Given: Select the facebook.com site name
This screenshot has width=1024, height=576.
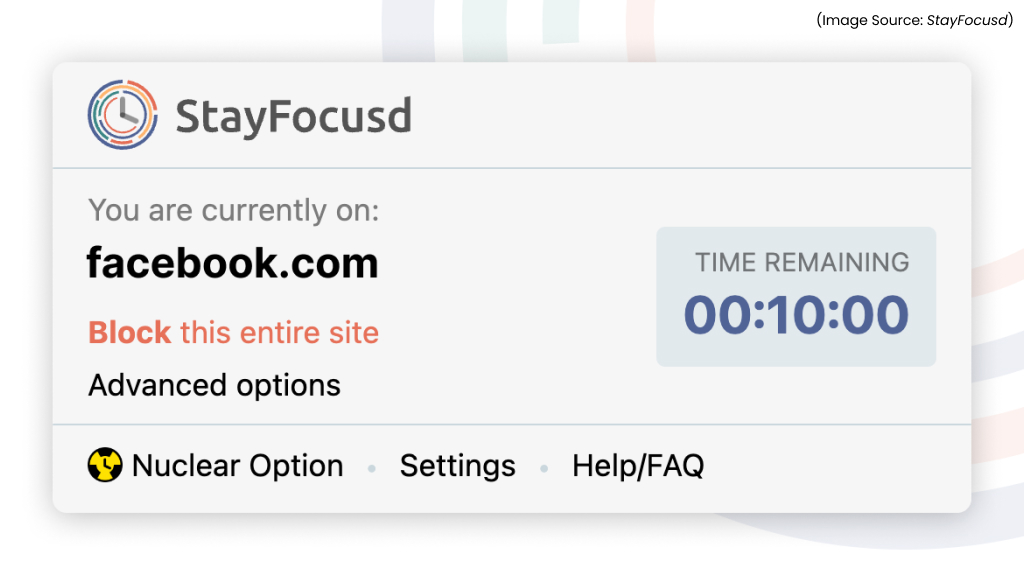Looking at the screenshot, I should tap(233, 262).
